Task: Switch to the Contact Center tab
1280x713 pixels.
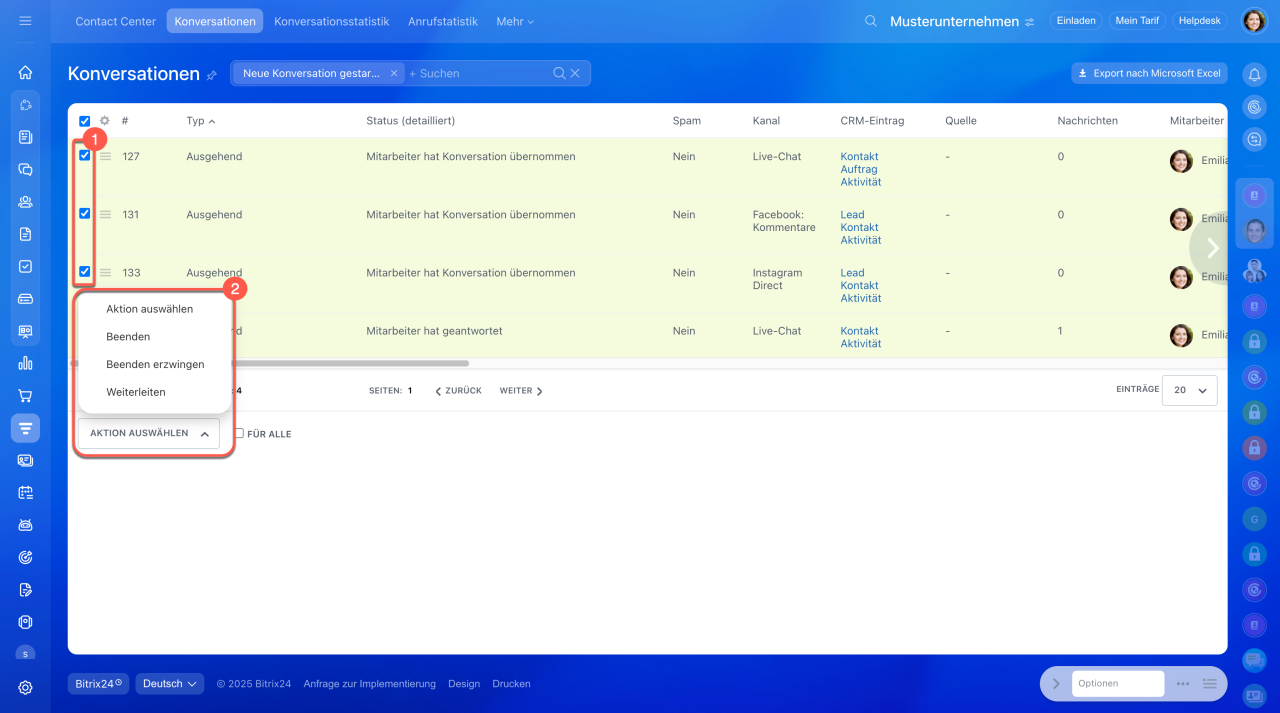Action: (116, 21)
